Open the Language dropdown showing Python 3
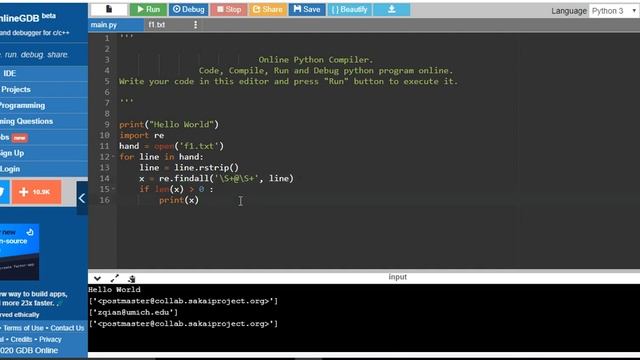The width and height of the screenshot is (640, 360). (614, 11)
